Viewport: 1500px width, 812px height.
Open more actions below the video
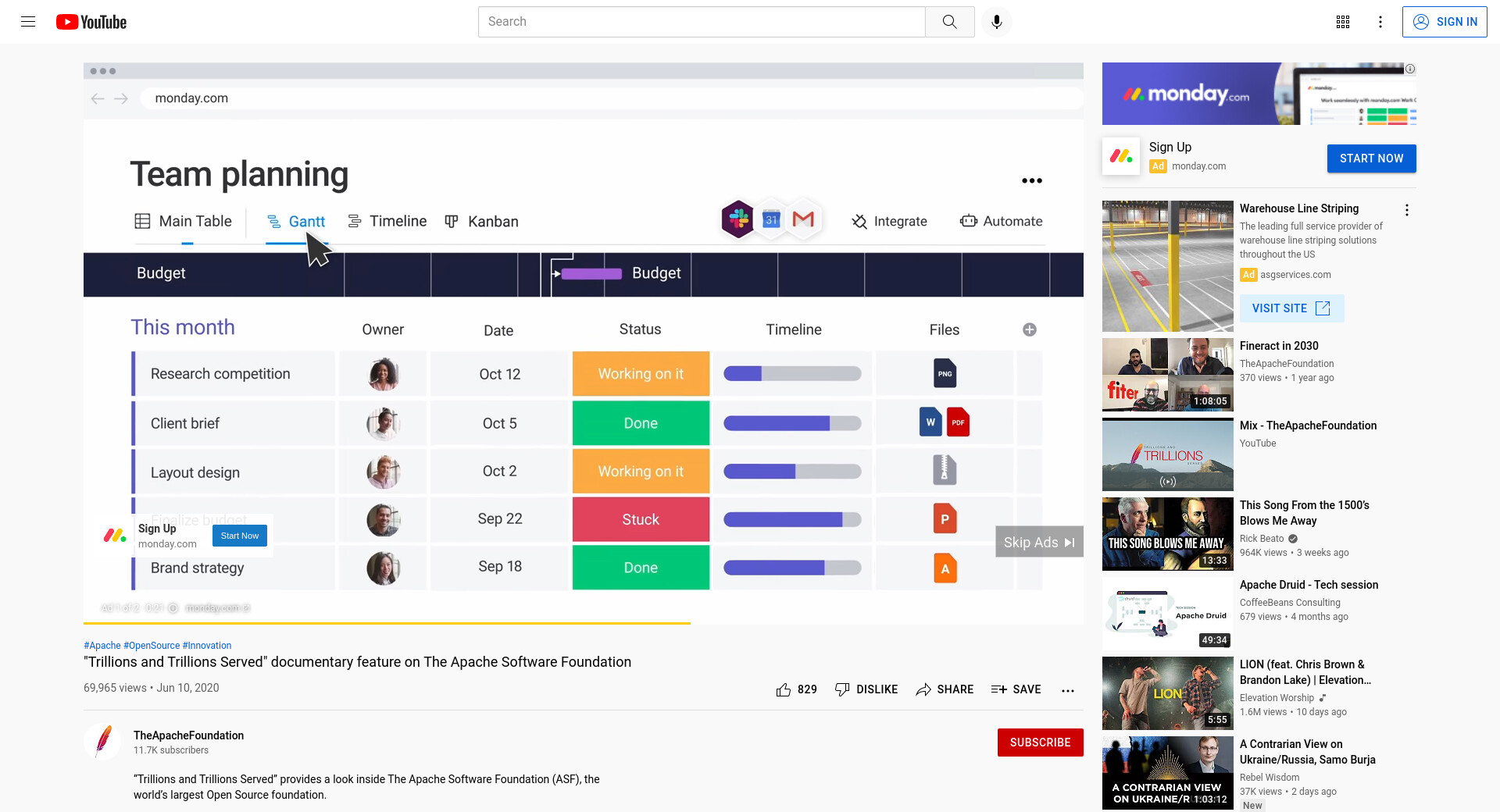click(1067, 690)
